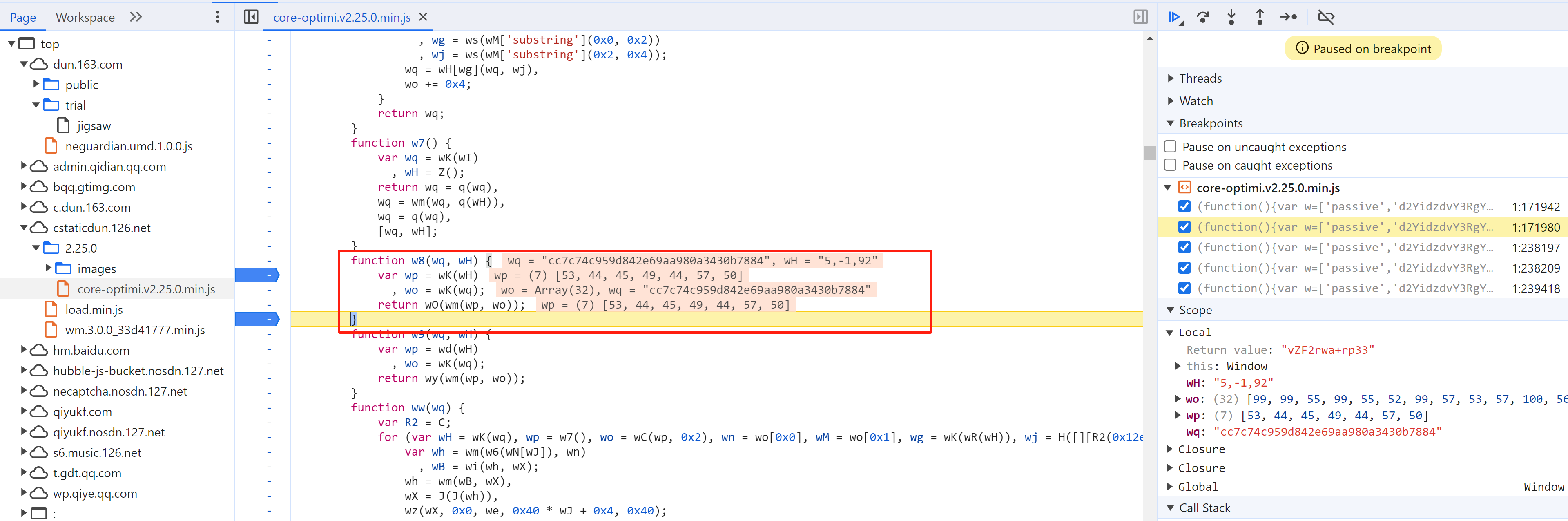Click scroll-up arrow of code editor
The image size is (1568, 521).
pos(1149,38)
